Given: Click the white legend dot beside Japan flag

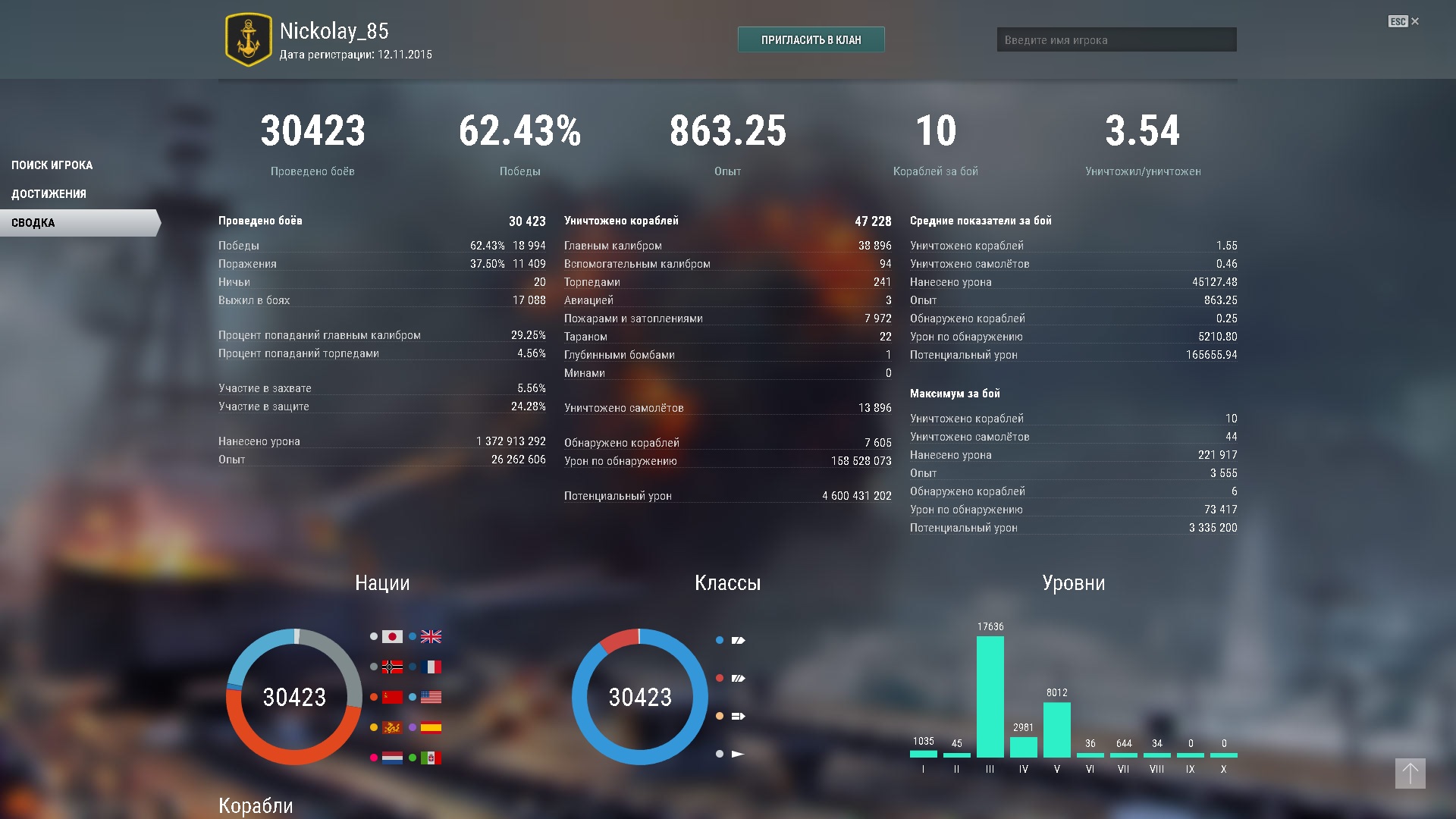Looking at the screenshot, I should coord(374,637).
